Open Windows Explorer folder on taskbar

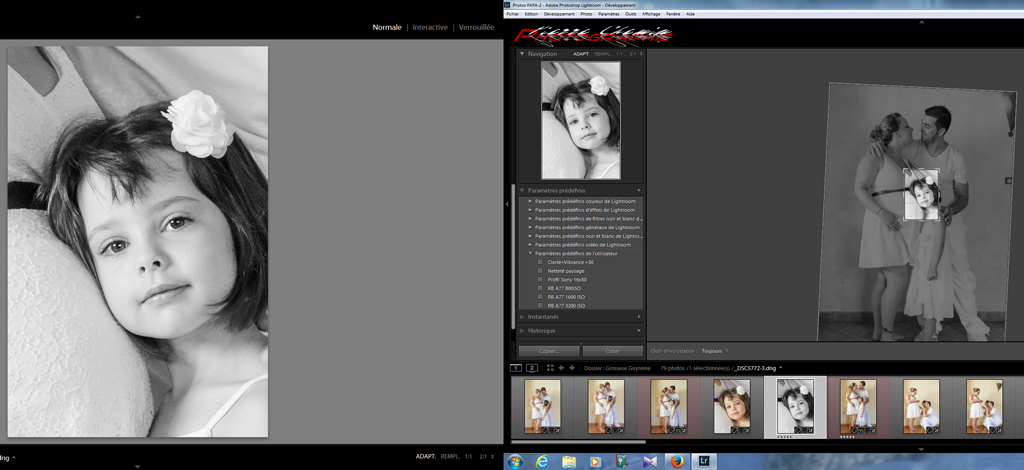pyautogui.click(x=568, y=462)
